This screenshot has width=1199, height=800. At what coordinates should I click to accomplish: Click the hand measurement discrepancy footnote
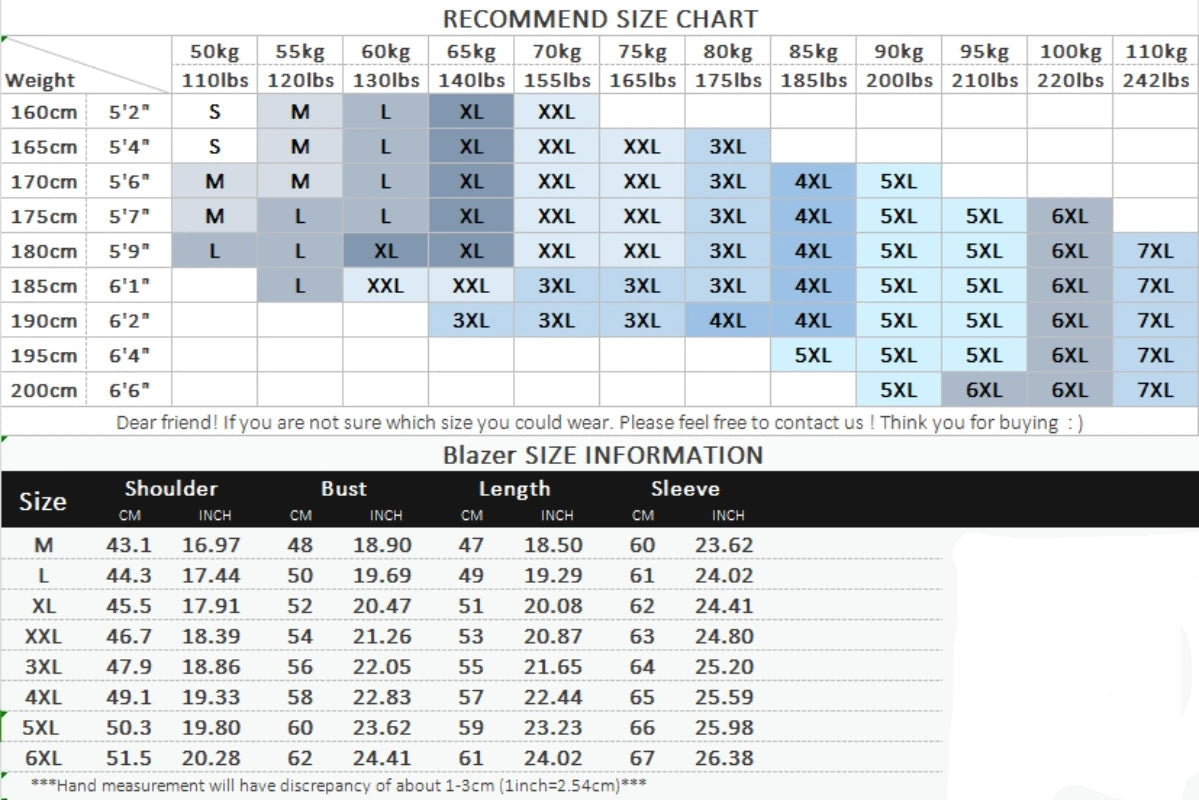(339, 785)
